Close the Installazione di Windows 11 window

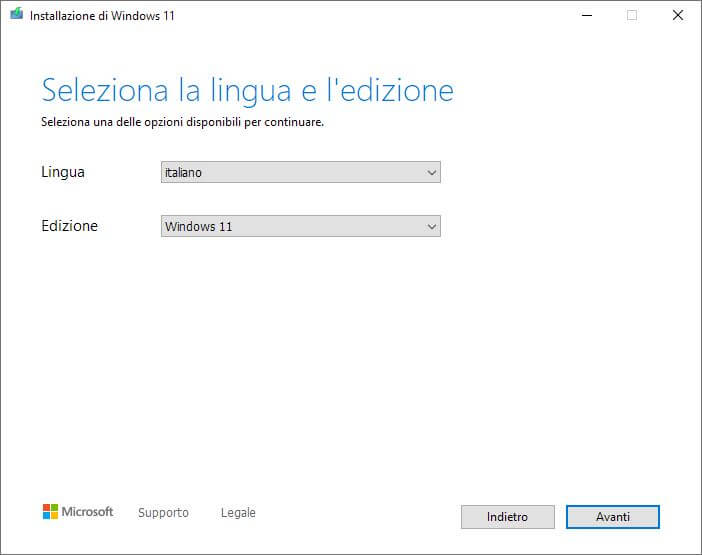678,16
